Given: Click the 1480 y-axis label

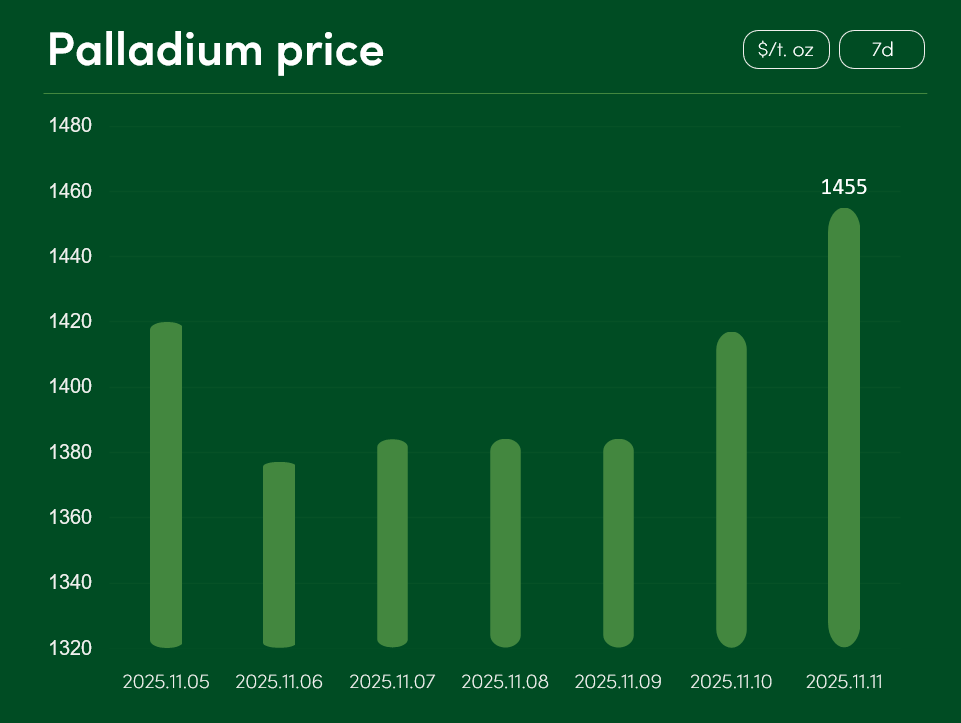Looking at the screenshot, I should 70,126.
